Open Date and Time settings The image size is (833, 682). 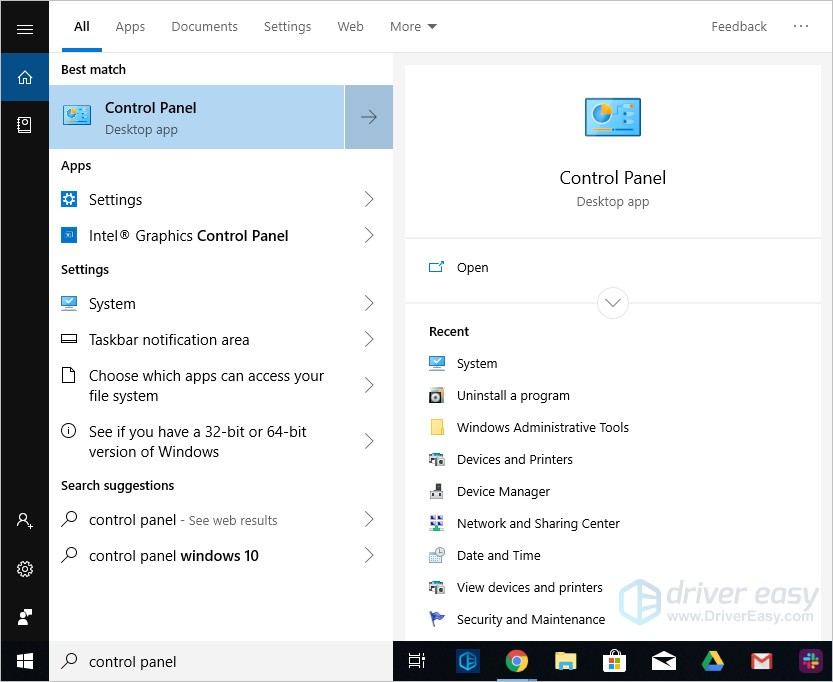pyautogui.click(x=497, y=555)
